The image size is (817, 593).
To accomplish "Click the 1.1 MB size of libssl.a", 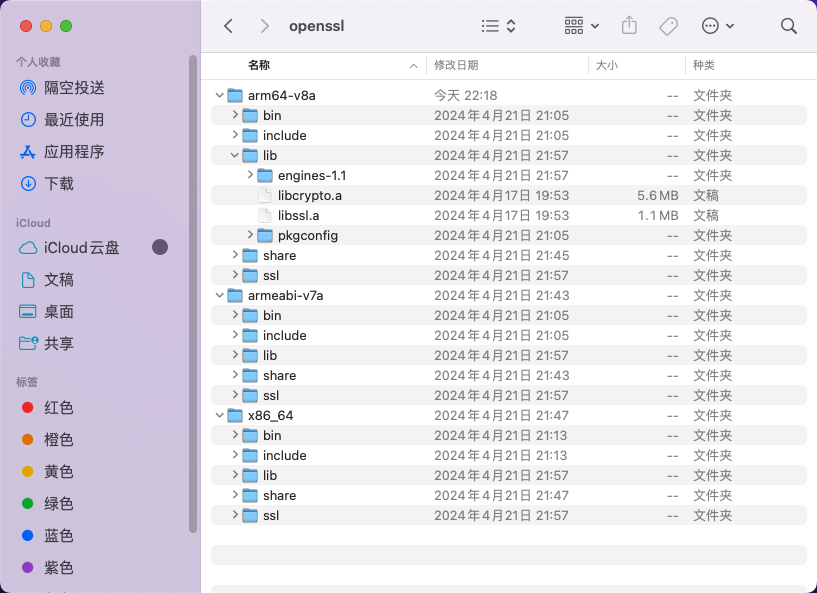I will [658, 215].
